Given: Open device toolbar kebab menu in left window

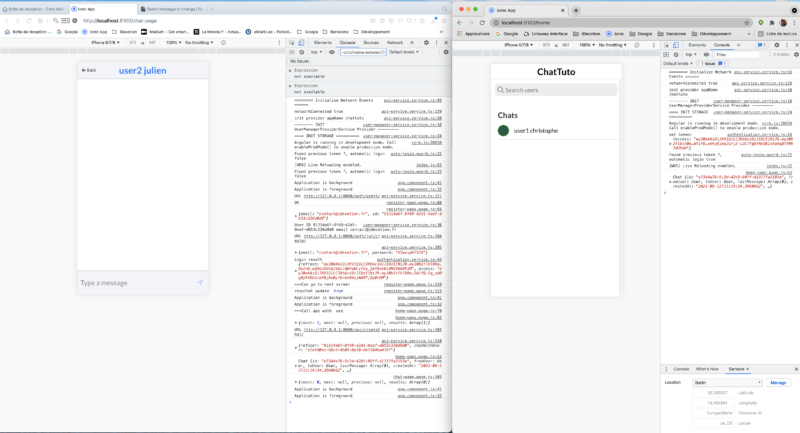Looking at the screenshot, I should click(x=279, y=43).
